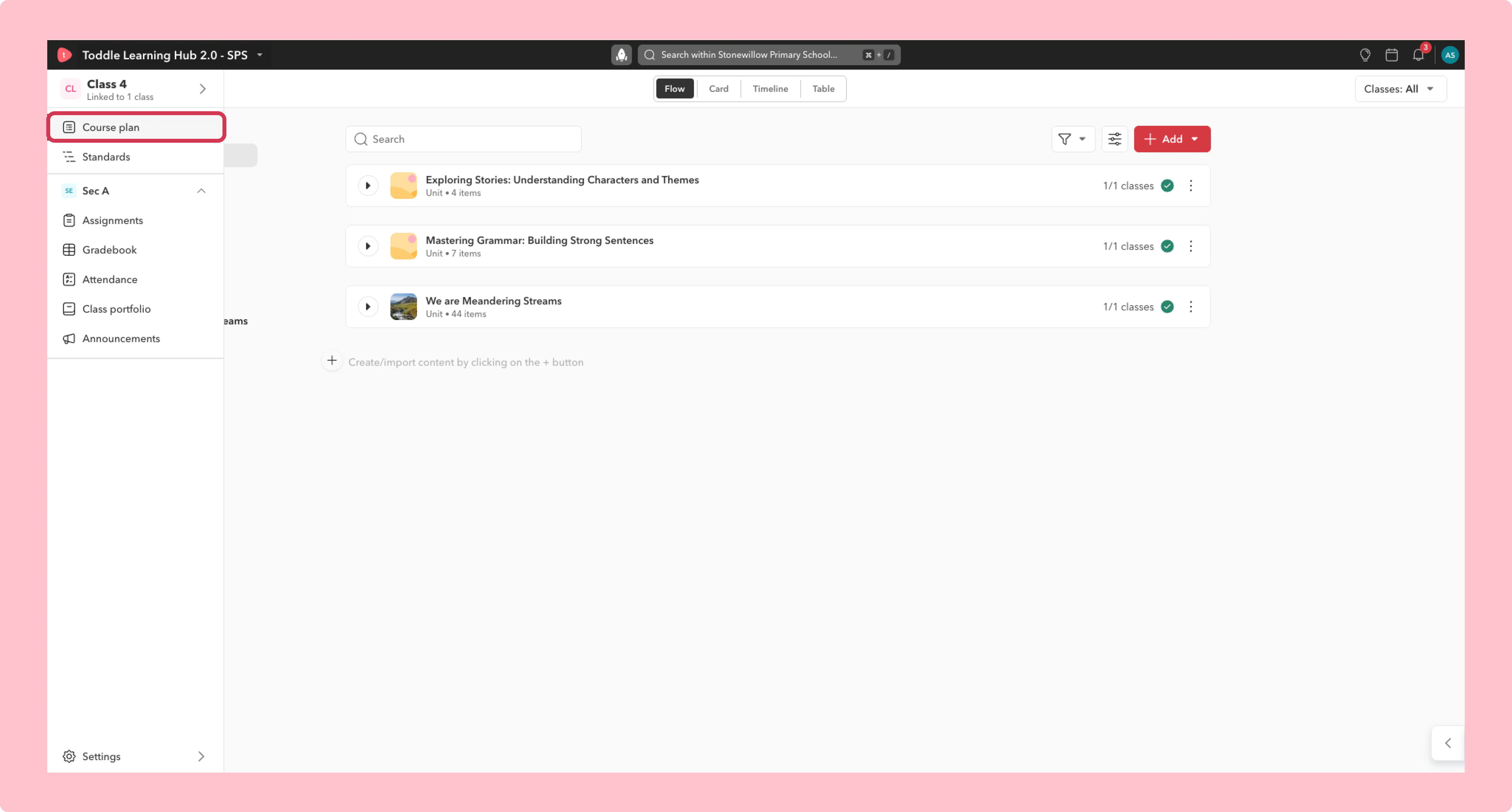Select Course plan in the sidebar
Image resolution: width=1512 pixels, height=812 pixels.
point(136,127)
